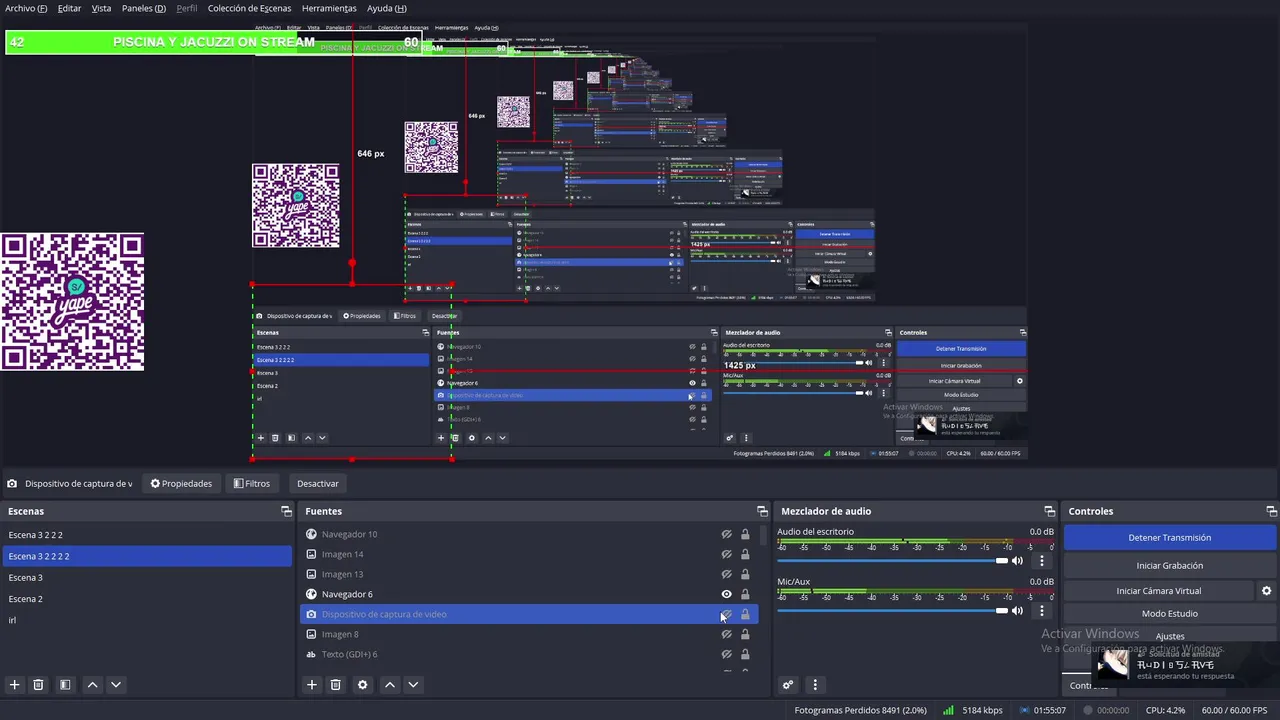Open source properties gear in Fuentes toolbar
Viewport: 1280px width, 720px height.
point(363,685)
